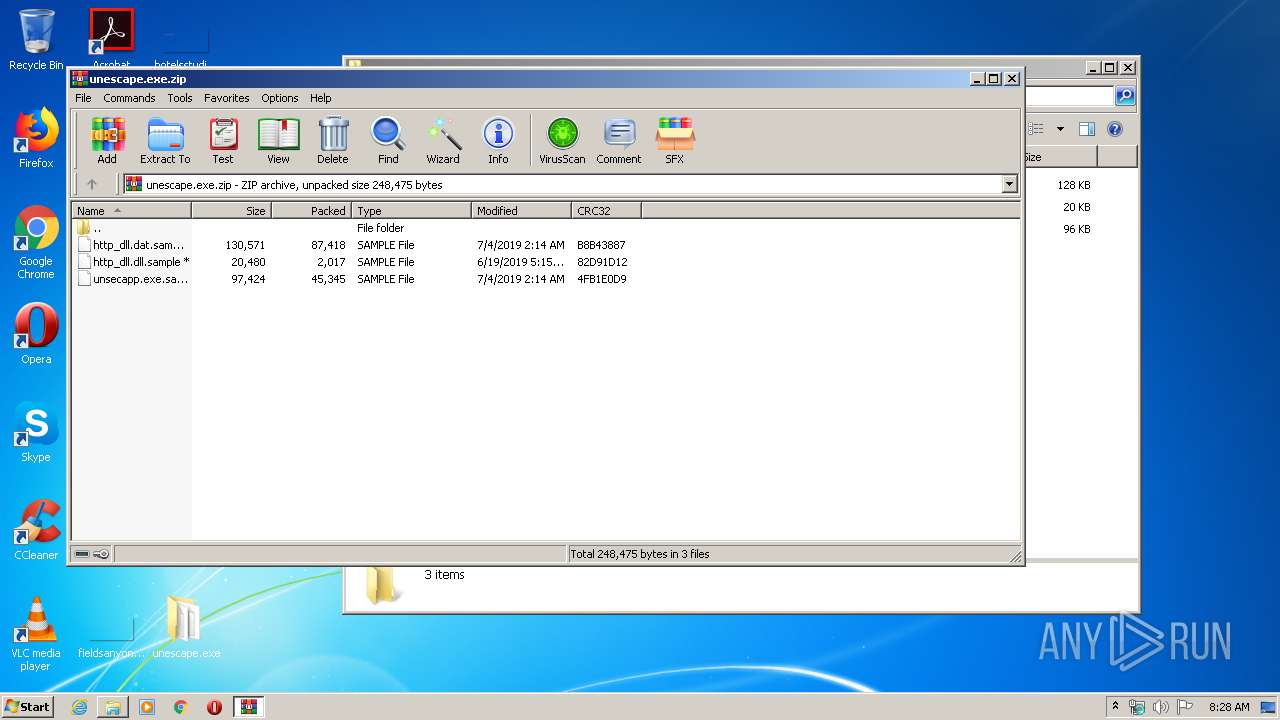Open the File Explorer taskbar button
Viewport: 1280px width, 720px height.
(113, 707)
